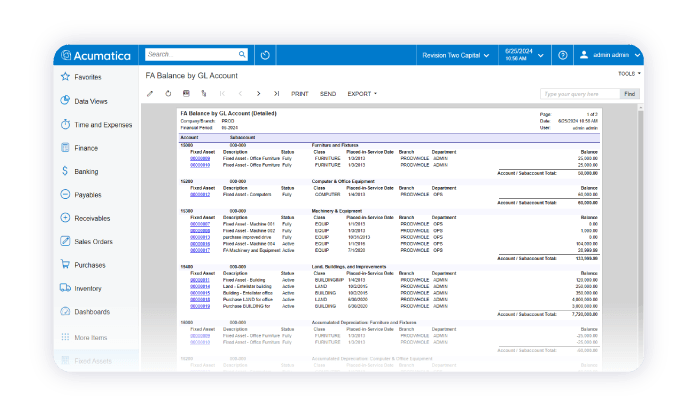Screen dimensions: 700x414
Task: Open Dashboards gauge icon
Action: (x=65, y=311)
